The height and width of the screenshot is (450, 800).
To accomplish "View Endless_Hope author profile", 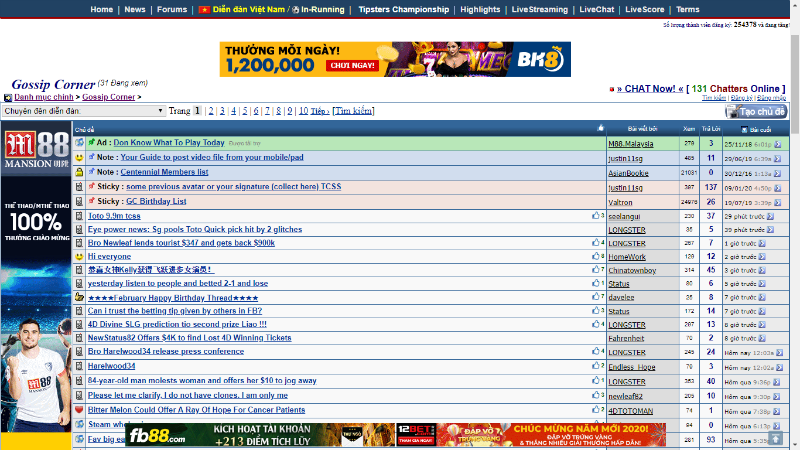I will pyautogui.click(x=632, y=367).
